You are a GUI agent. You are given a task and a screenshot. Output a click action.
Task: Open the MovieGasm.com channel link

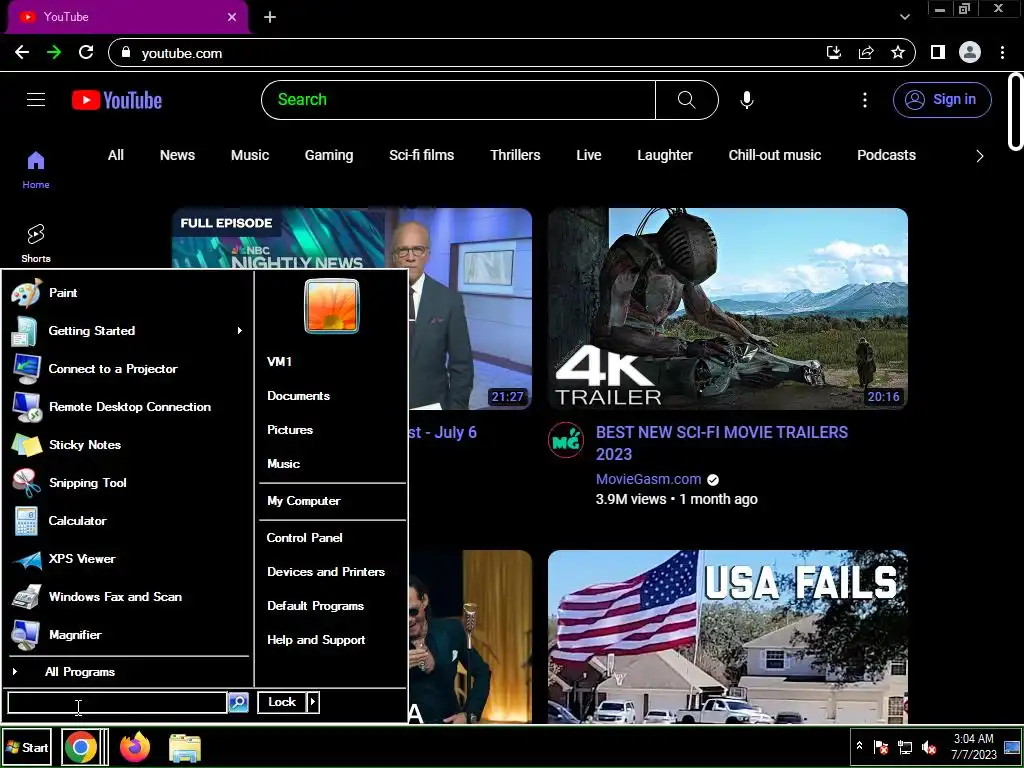tap(648, 479)
